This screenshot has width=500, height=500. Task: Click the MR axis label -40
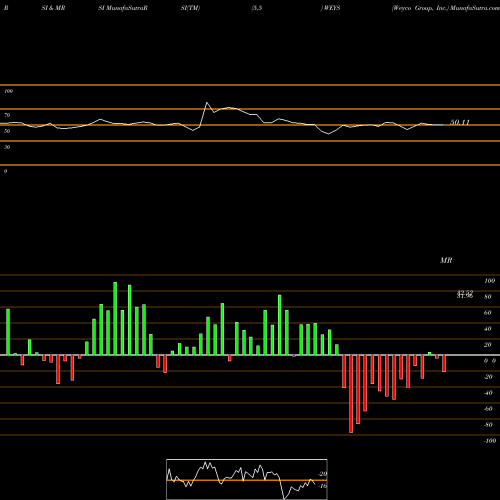(488, 393)
